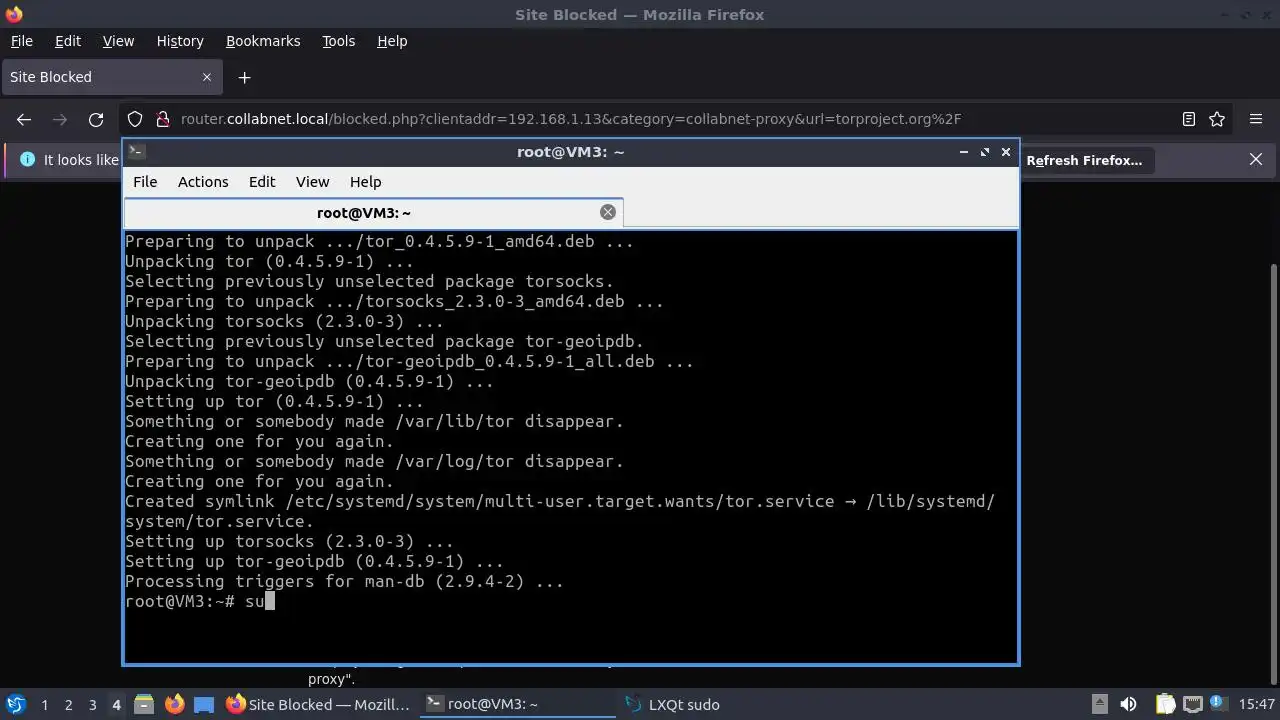
Task: Open the terminal Help menu
Action: [x=365, y=182]
